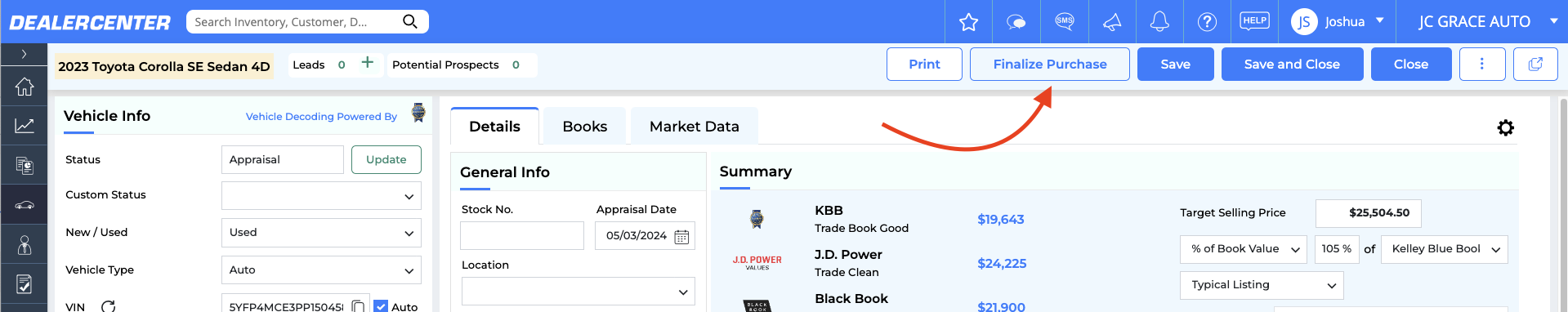Screen dimensions: 1568x312
Task: Open the Appraisal Date calendar picker
Action: point(681,237)
